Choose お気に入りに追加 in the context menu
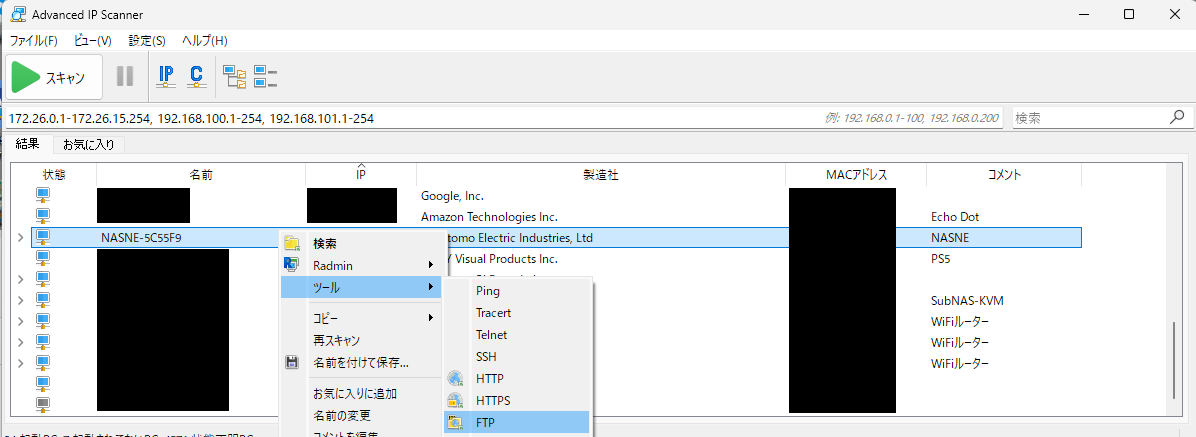This screenshot has height=437, width=1196. 363,394
